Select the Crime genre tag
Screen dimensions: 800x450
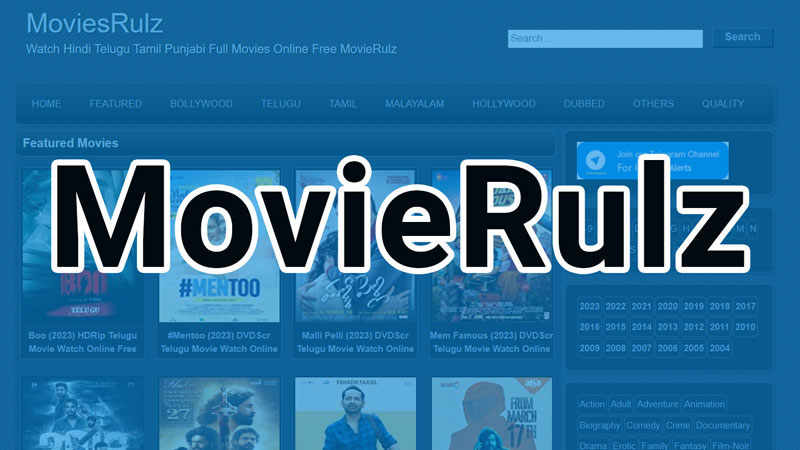(678, 425)
